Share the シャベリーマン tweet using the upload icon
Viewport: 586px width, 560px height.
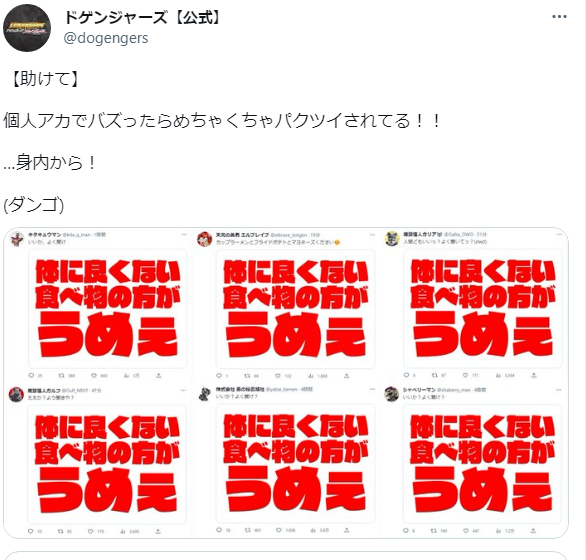point(533,530)
